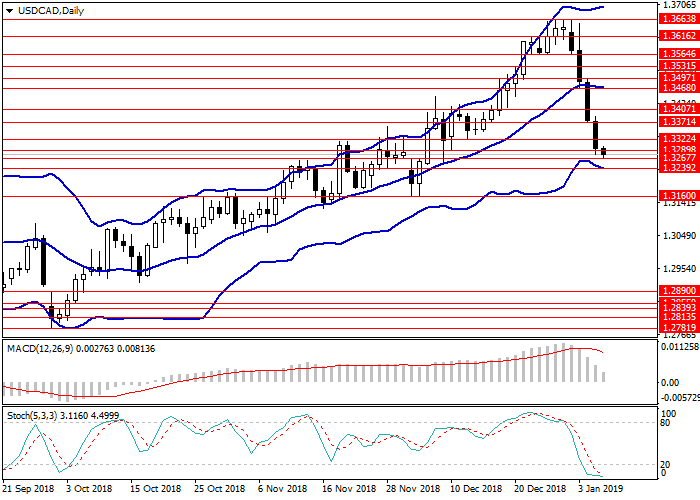Click the 20 level on Stochastic scale
Image resolution: width=700 pixels, height=500 pixels.
(x=665, y=465)
